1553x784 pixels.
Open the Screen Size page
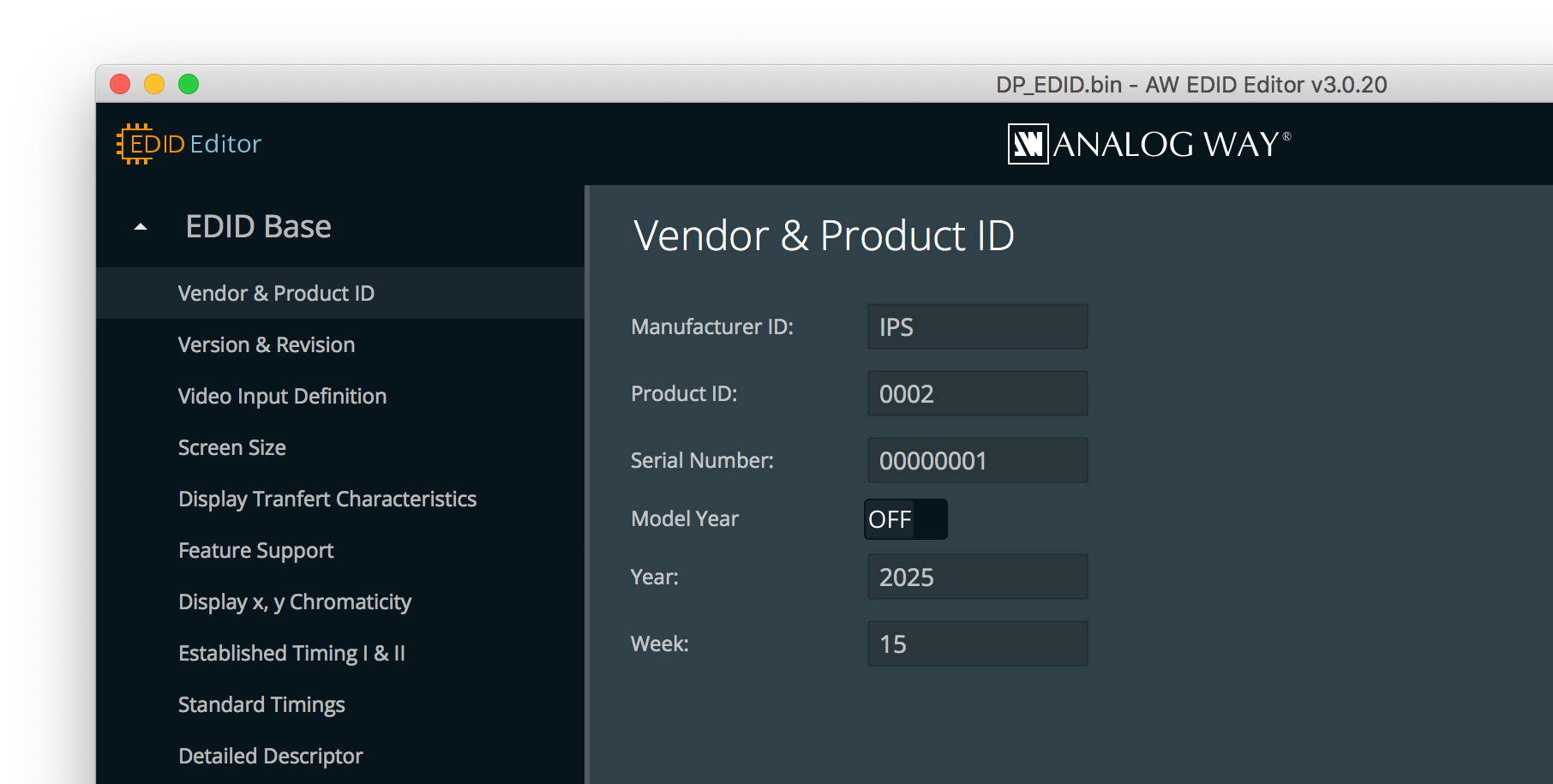click(231, 447)
